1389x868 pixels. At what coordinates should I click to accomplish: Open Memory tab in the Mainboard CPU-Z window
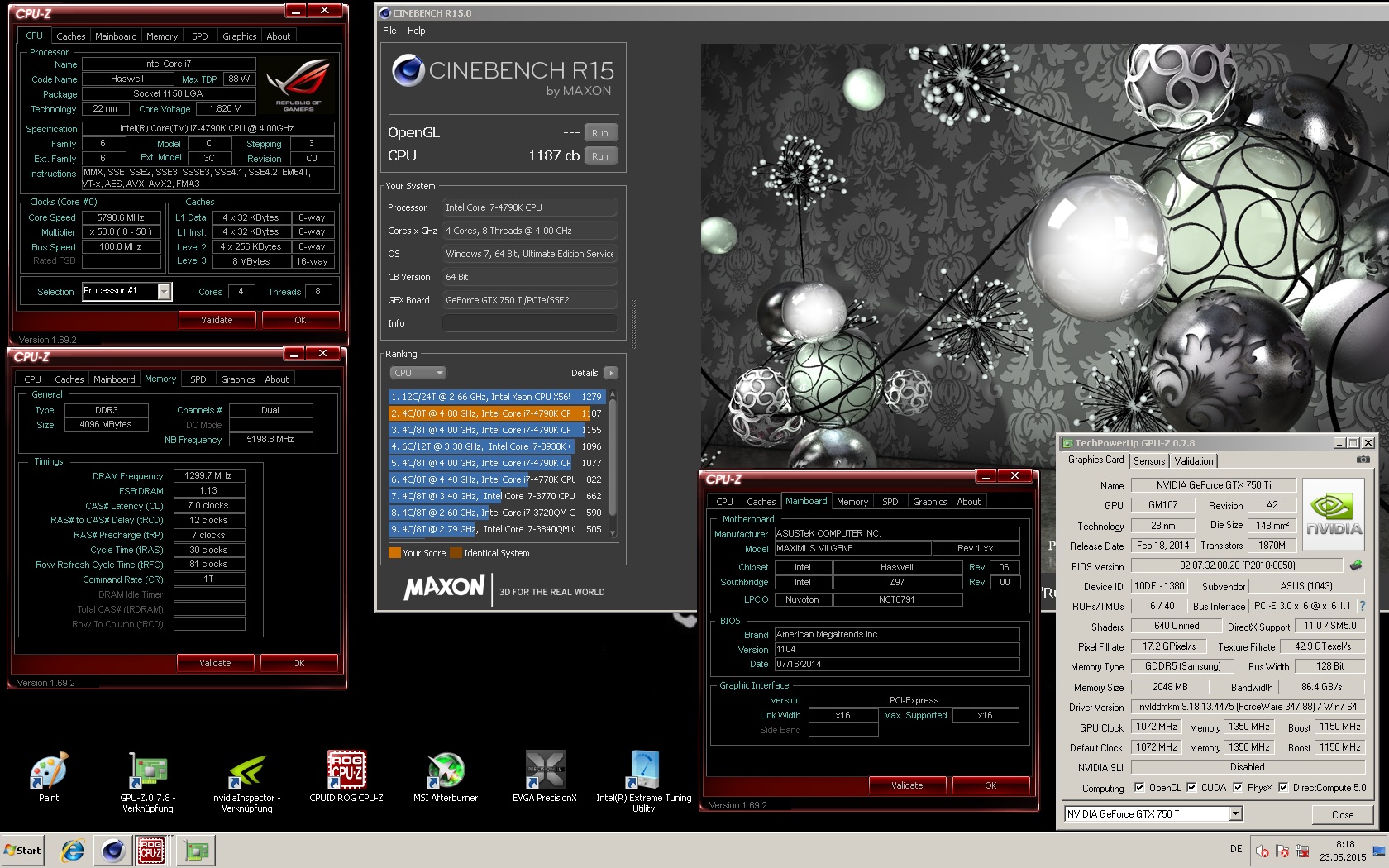coord(852,502)
